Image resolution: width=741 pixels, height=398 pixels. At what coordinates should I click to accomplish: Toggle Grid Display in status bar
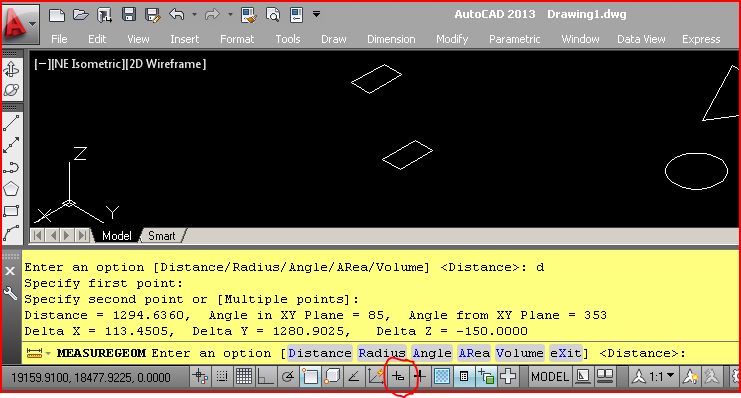244,376
